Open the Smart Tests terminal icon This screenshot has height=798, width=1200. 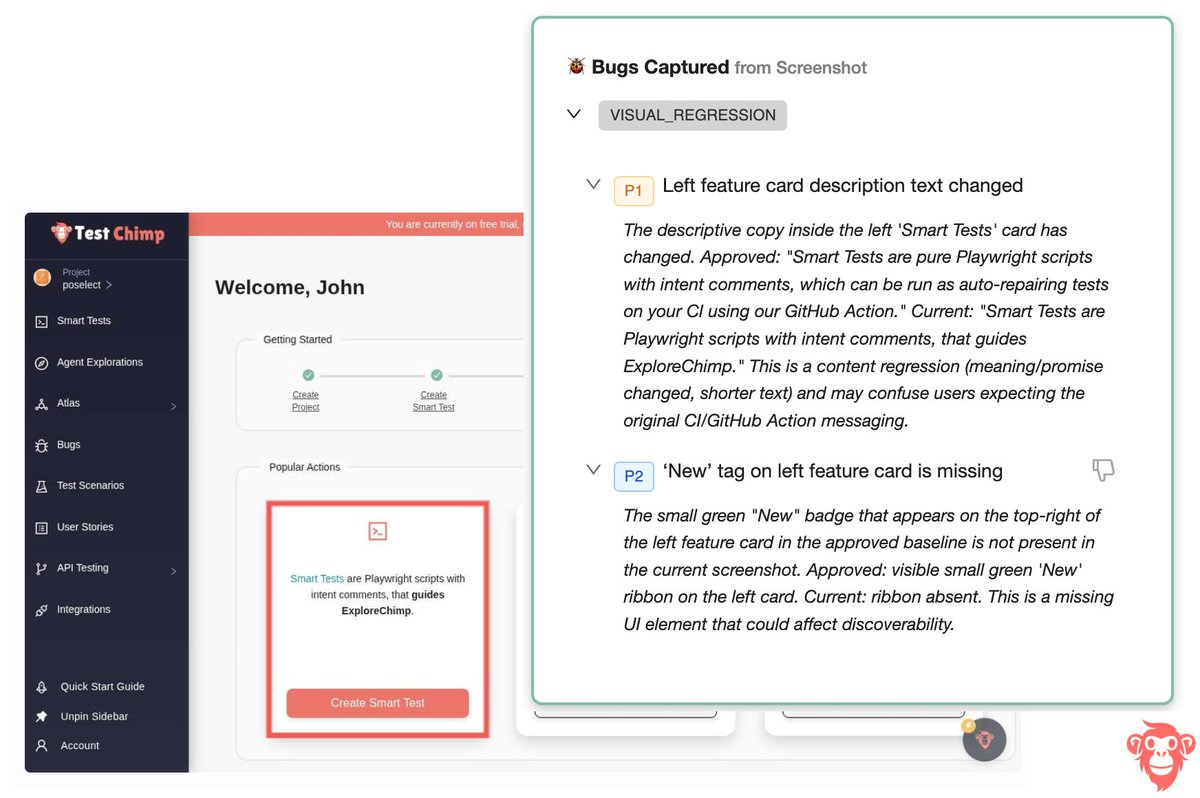point(41,322)
